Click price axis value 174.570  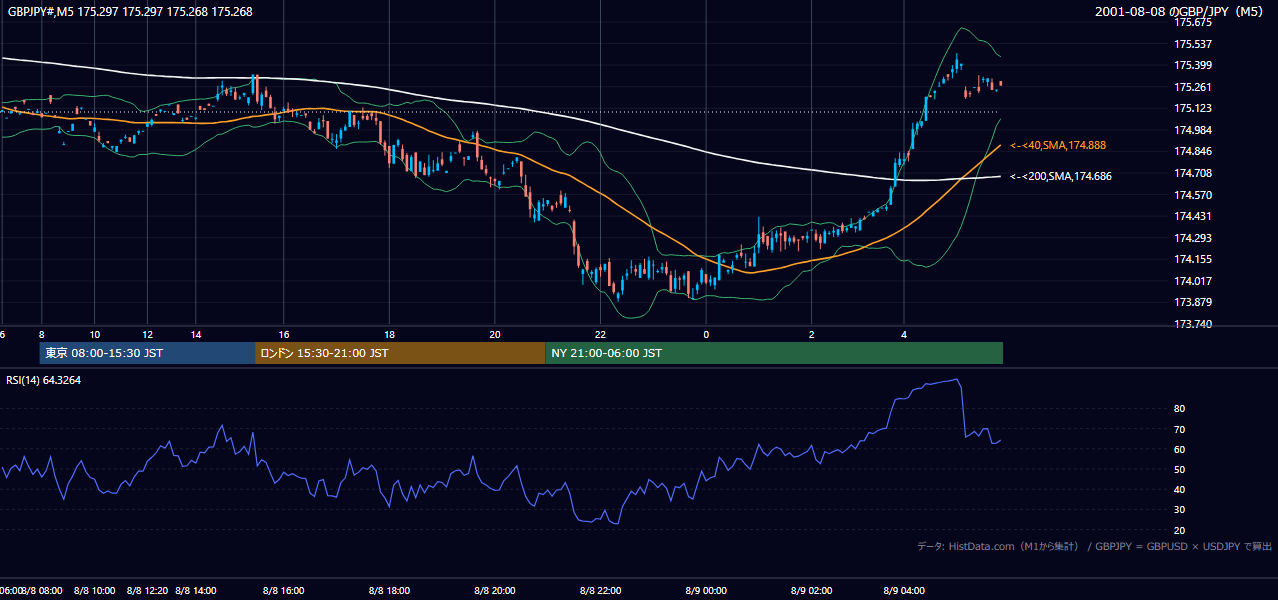[x=1193, y=195]
